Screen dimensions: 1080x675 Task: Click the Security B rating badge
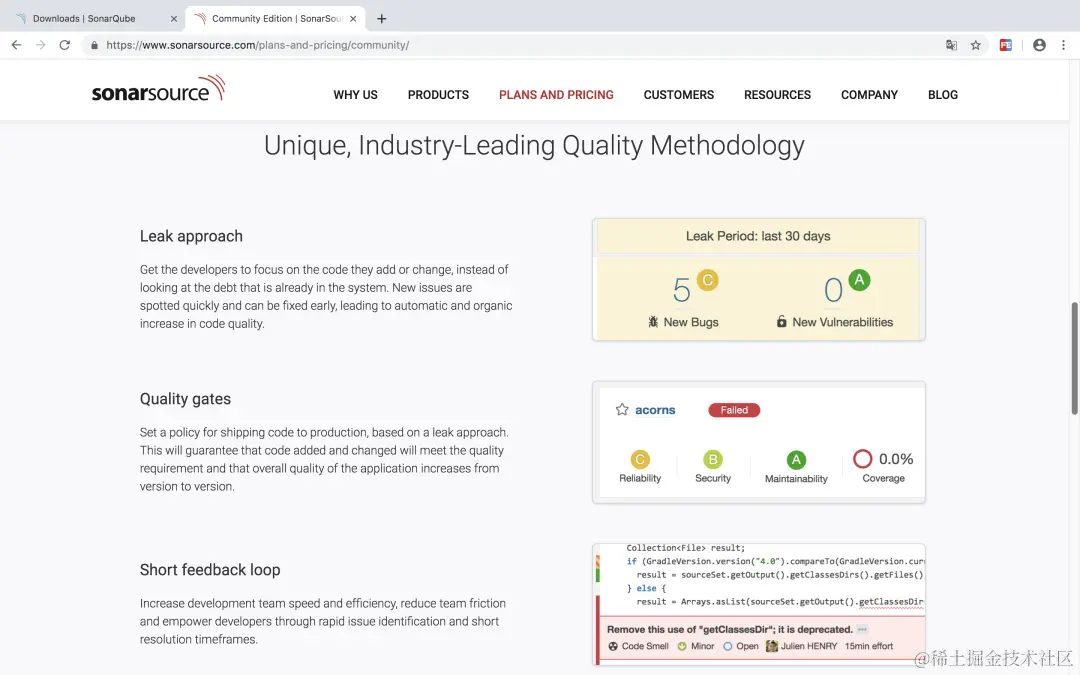coord(713,459)
